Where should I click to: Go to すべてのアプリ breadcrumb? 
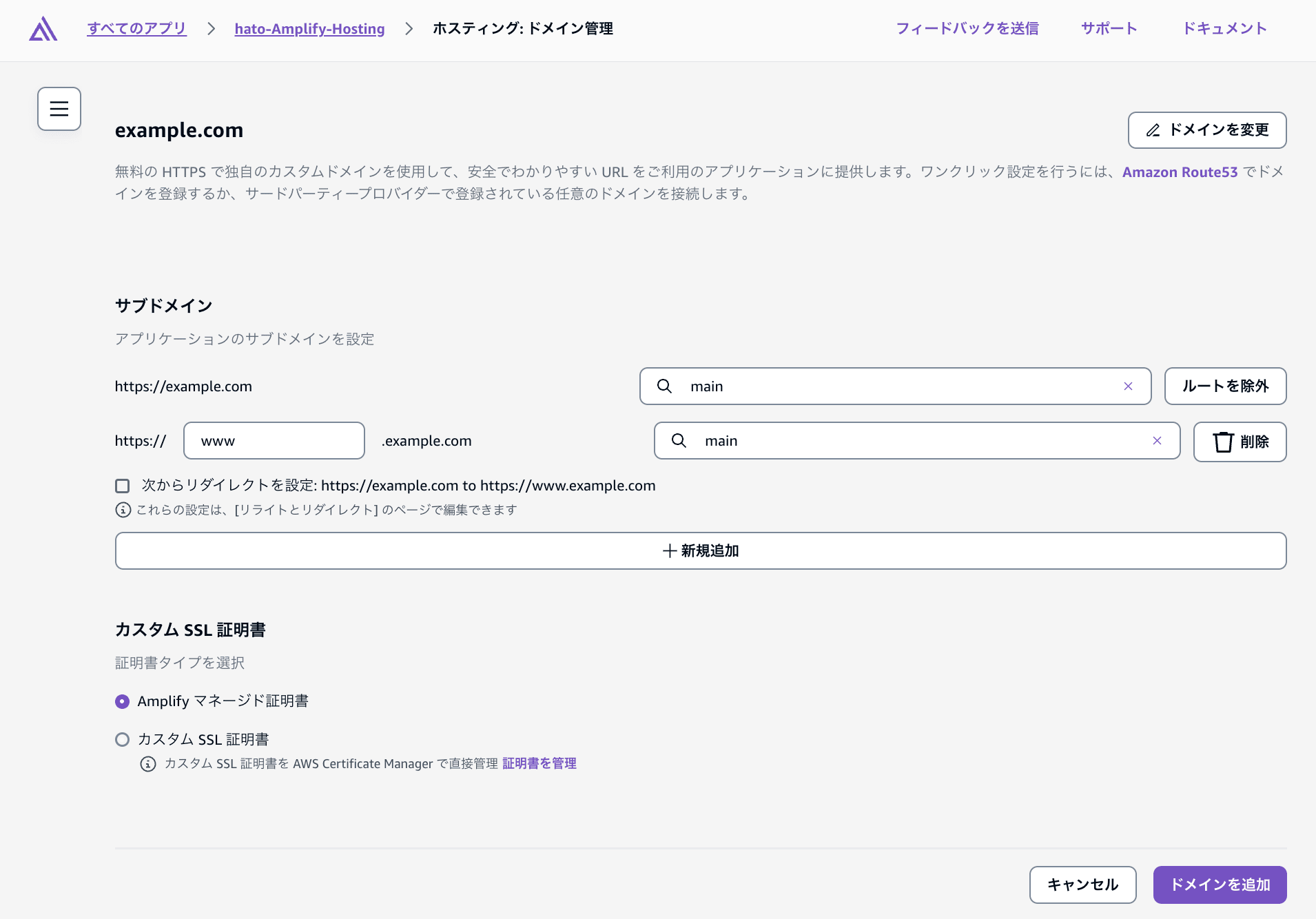tap(137, 28)
